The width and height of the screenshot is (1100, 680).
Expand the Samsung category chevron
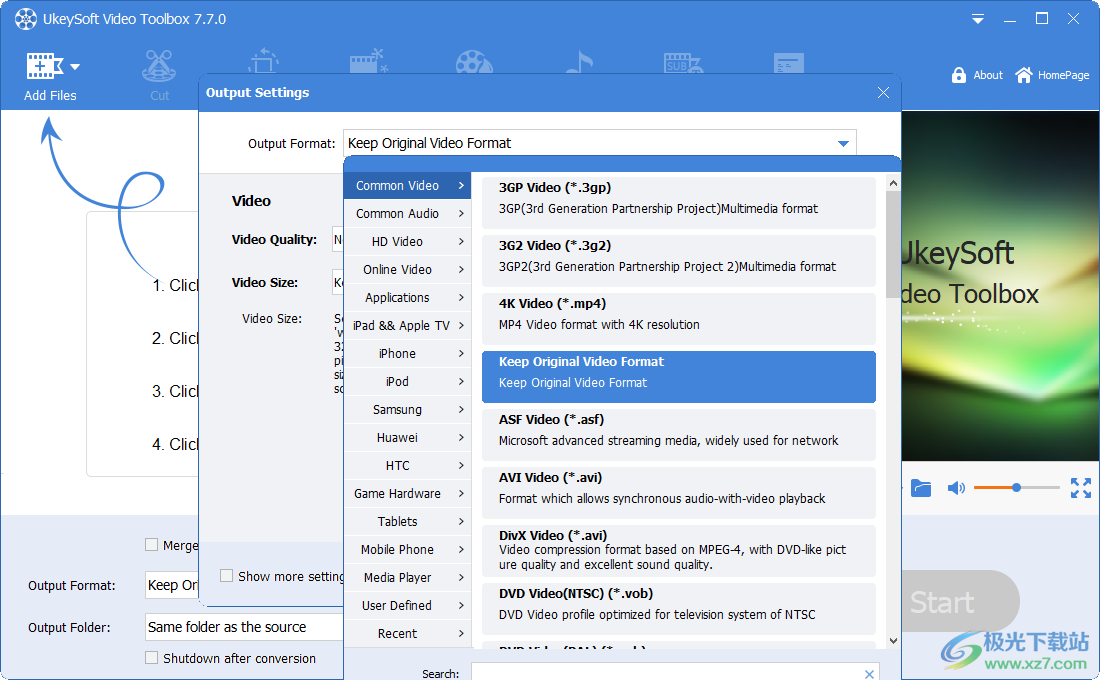click(x=461, y=410)
